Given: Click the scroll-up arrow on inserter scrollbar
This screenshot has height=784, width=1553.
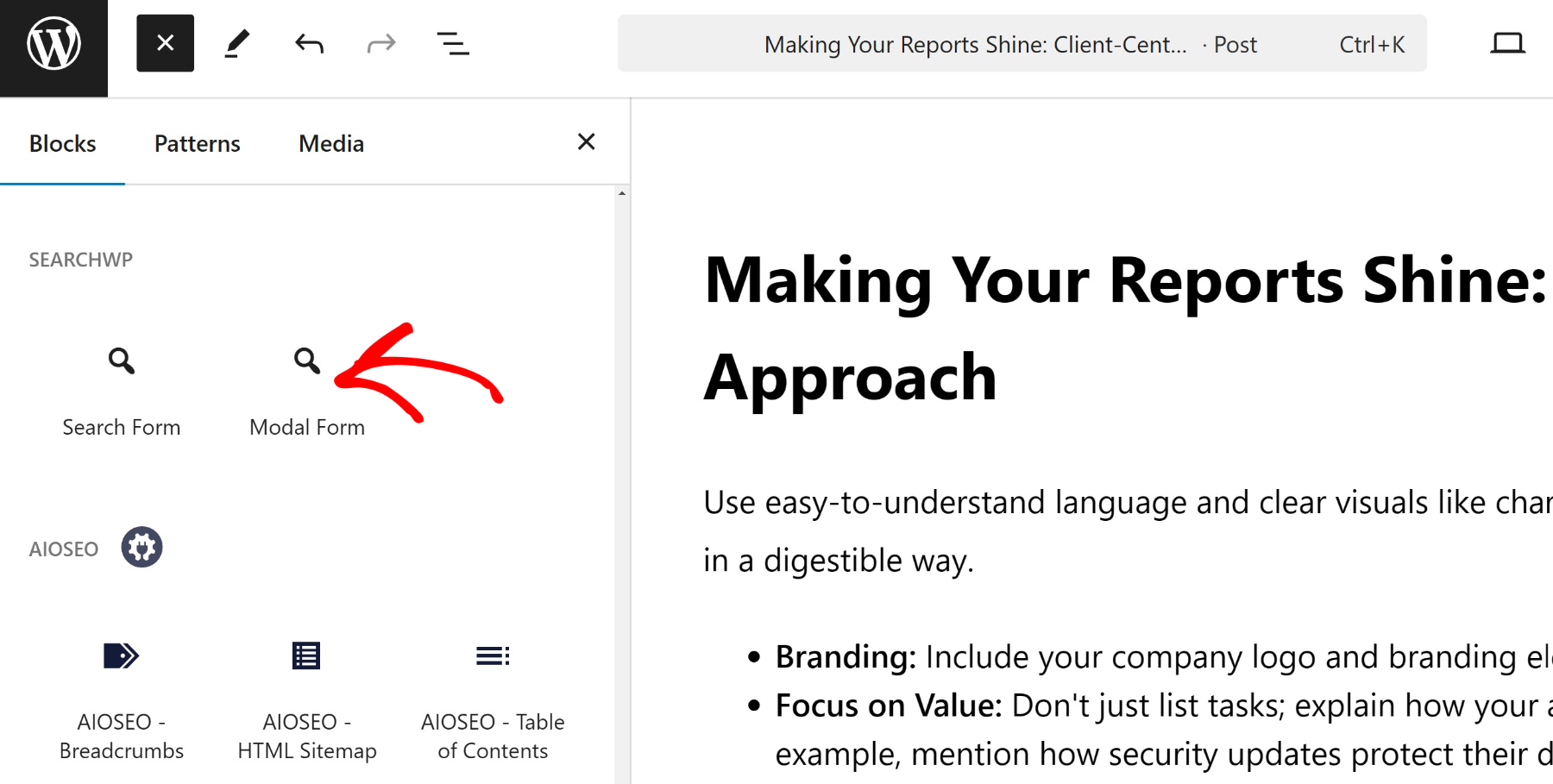Looking at the screenshot, I should 622,194.
